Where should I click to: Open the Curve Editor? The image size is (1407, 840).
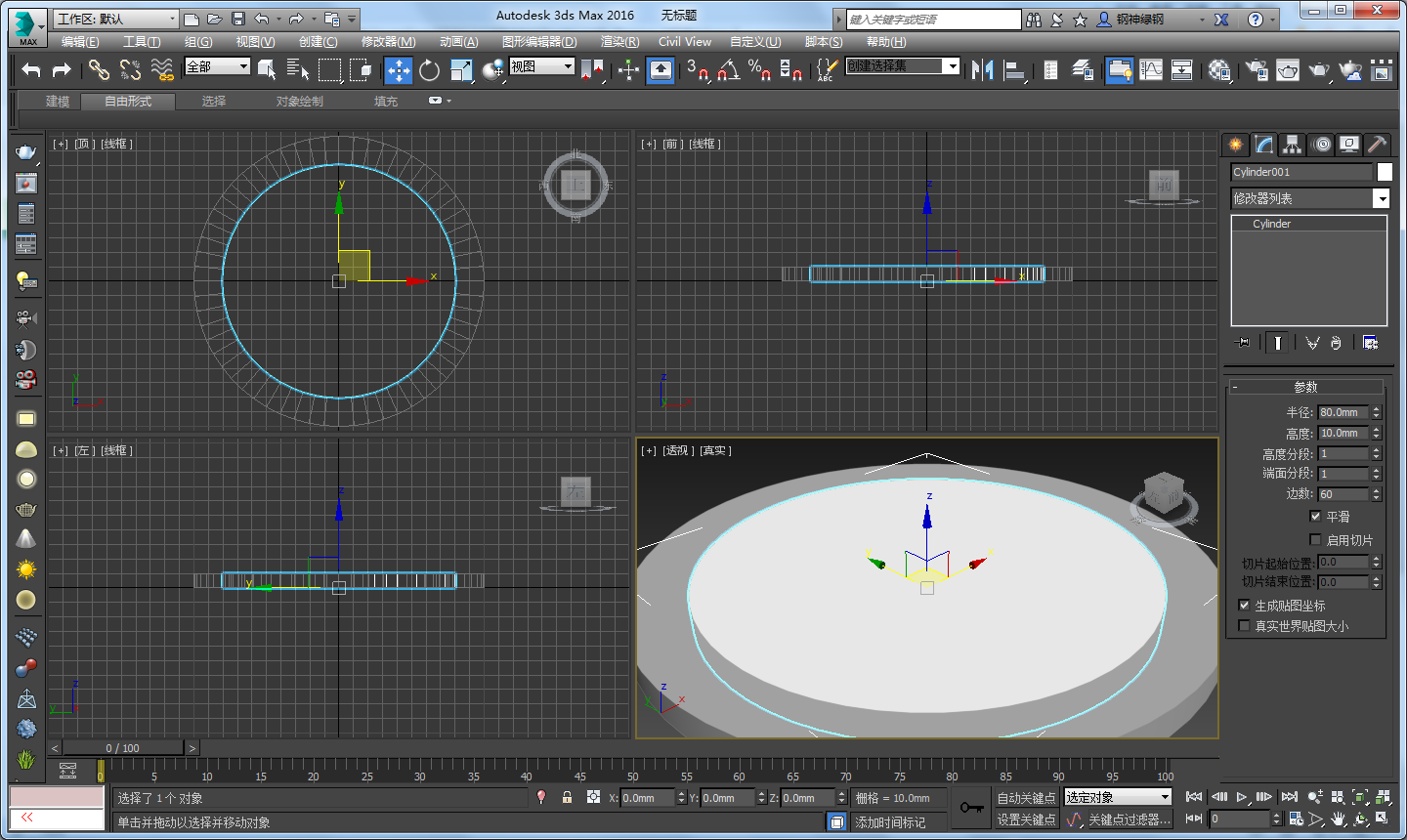[x=1151, y=69]
